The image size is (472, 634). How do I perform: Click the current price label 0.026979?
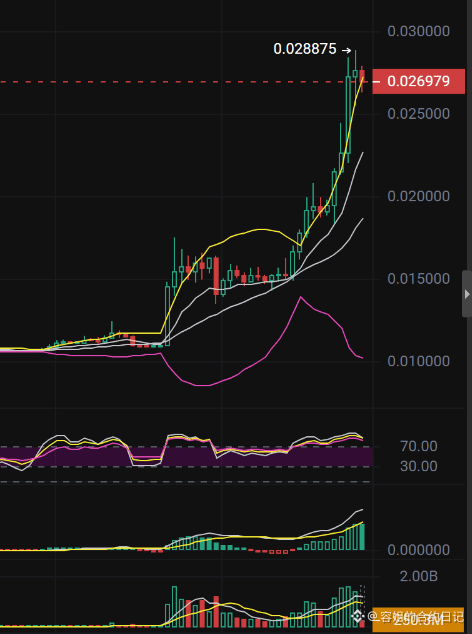pos(418,82)
